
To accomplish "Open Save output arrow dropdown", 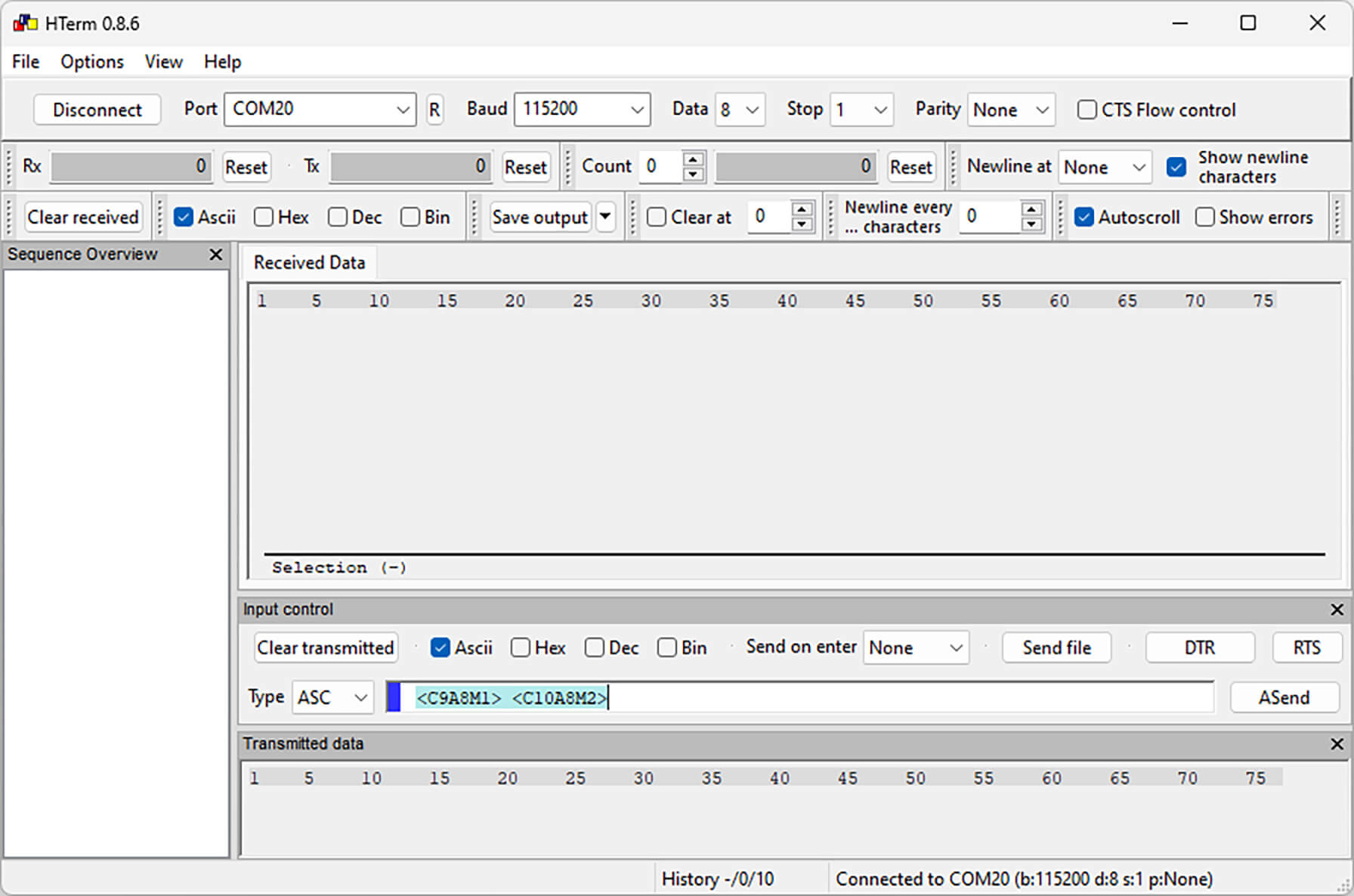I will point(605,217).
